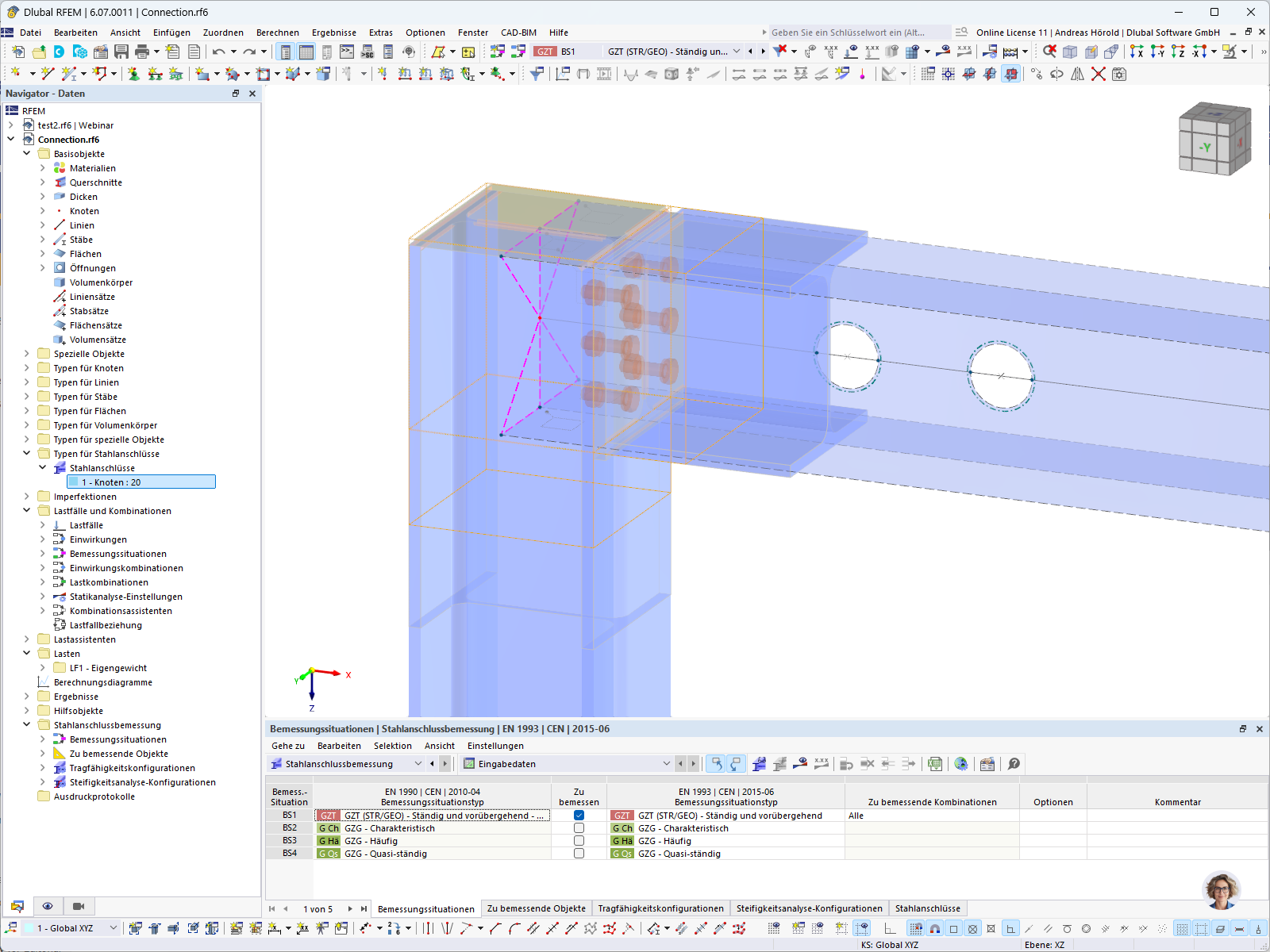The height and width of the screenshot is (952, 1270).
Task: Set view in -Y direction icon
Action: coord(1157,52)
